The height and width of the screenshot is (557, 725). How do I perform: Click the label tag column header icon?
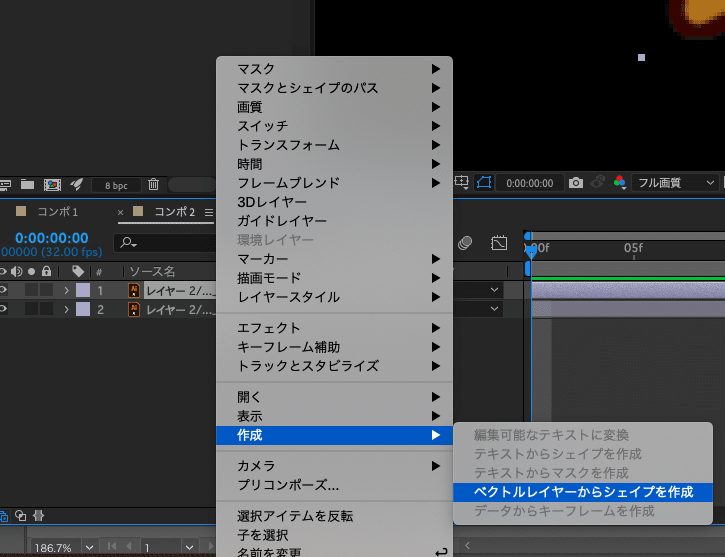78,271
